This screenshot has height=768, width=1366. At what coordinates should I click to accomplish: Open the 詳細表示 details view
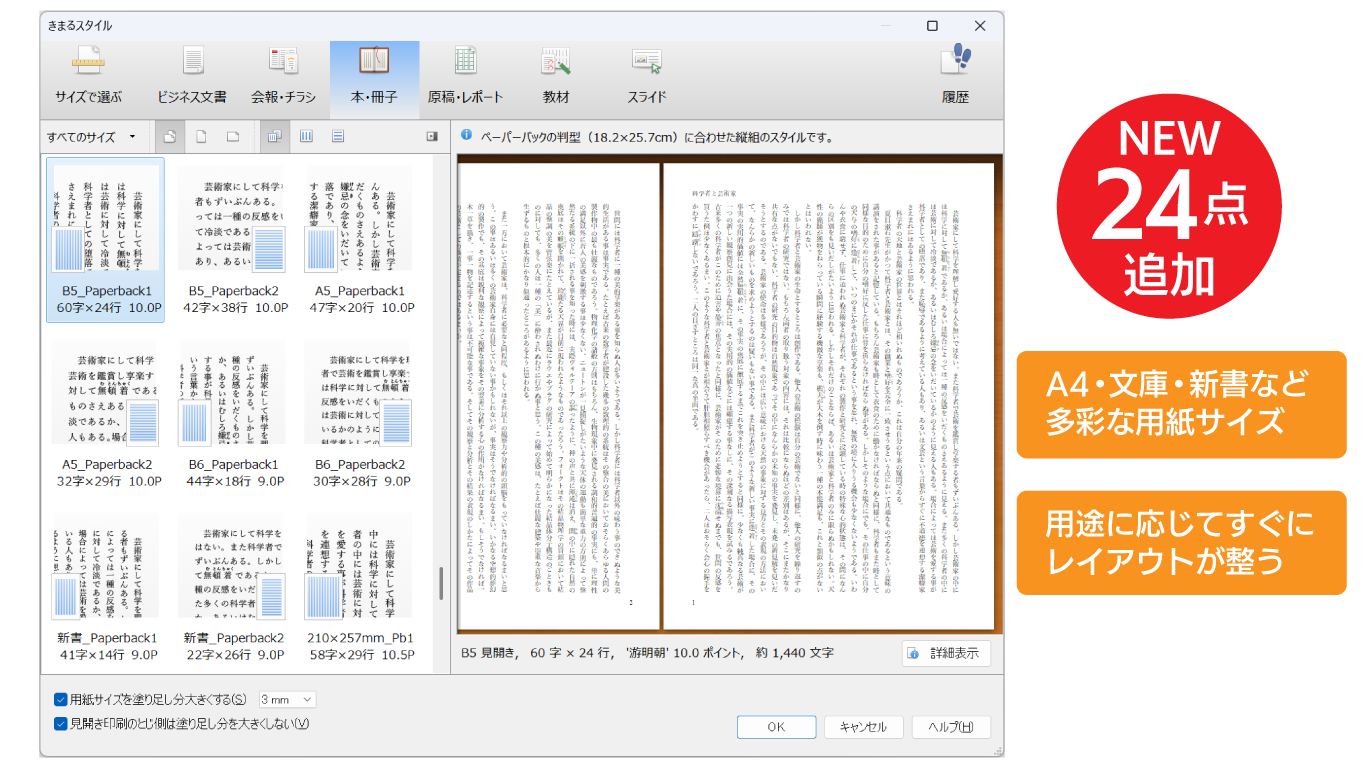pos(945,654)
